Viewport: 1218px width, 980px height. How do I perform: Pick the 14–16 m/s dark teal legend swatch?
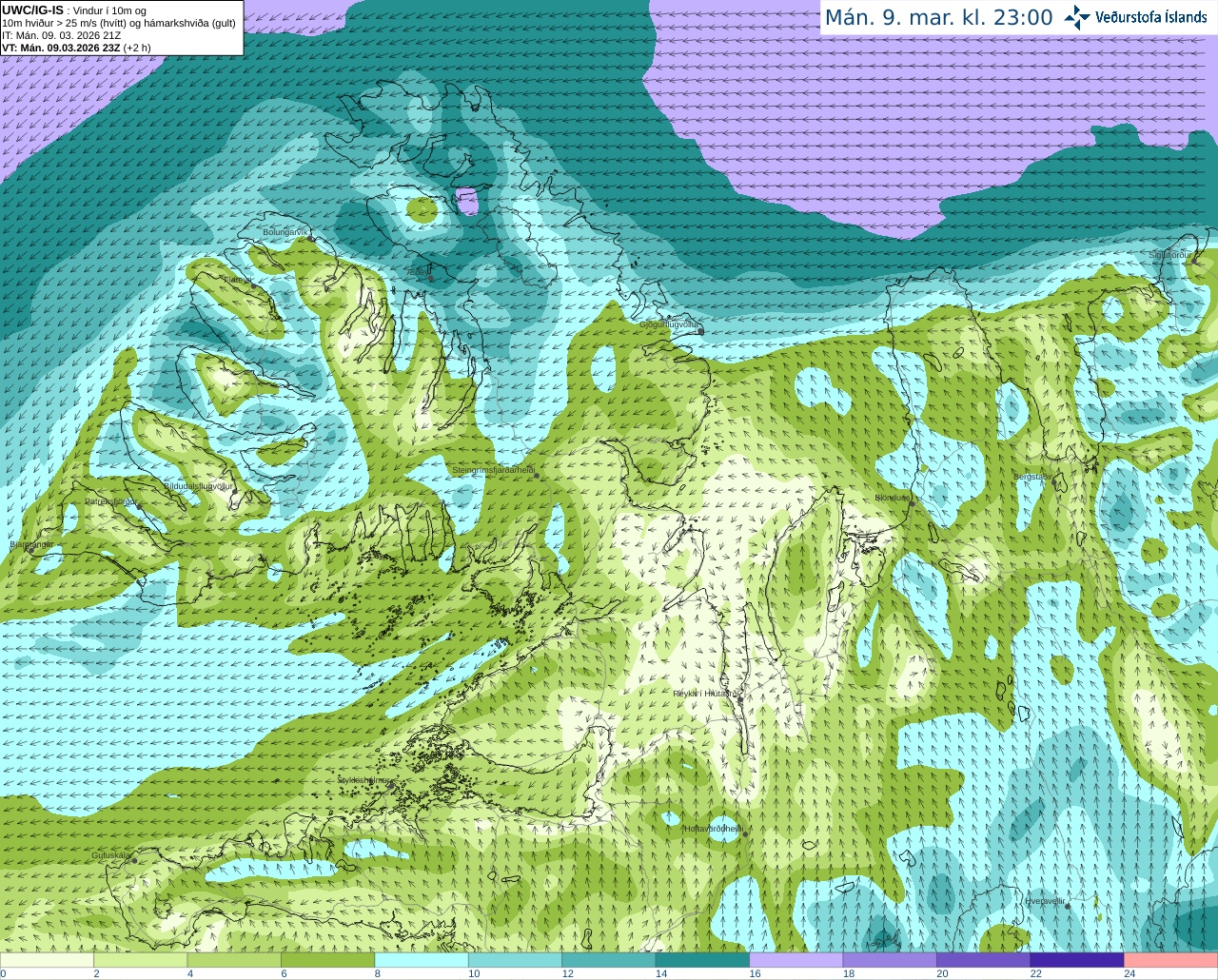tap(703, 959)
